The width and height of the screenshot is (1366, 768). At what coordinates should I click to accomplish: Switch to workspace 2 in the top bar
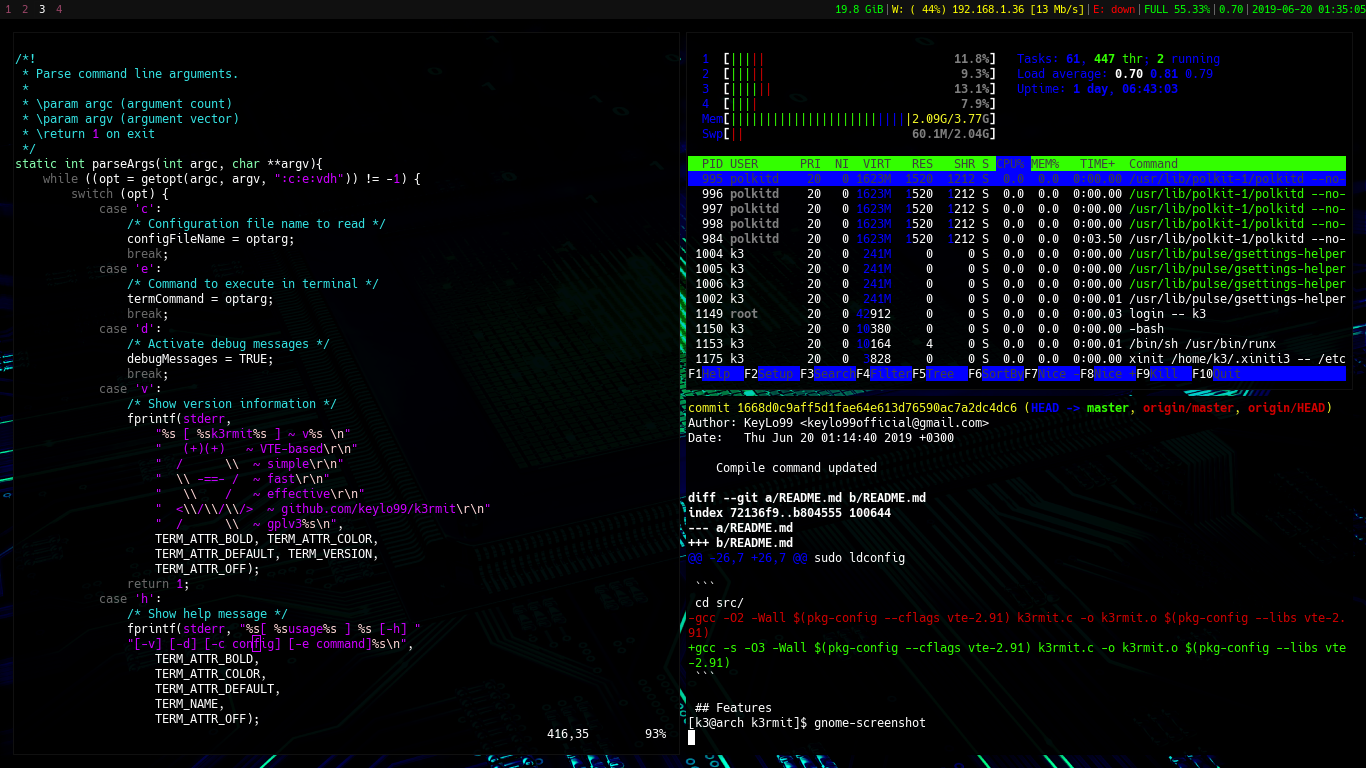coord(25,9)
